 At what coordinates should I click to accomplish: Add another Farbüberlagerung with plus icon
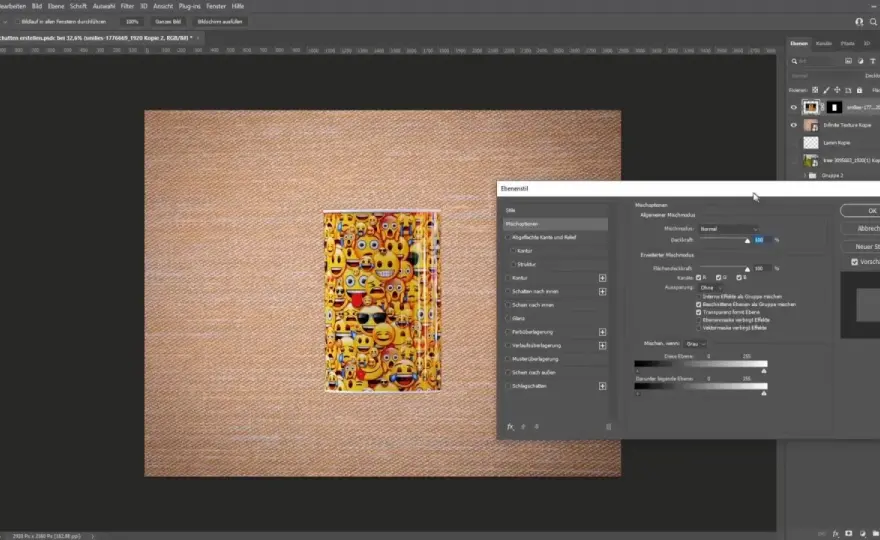(602, 332)
